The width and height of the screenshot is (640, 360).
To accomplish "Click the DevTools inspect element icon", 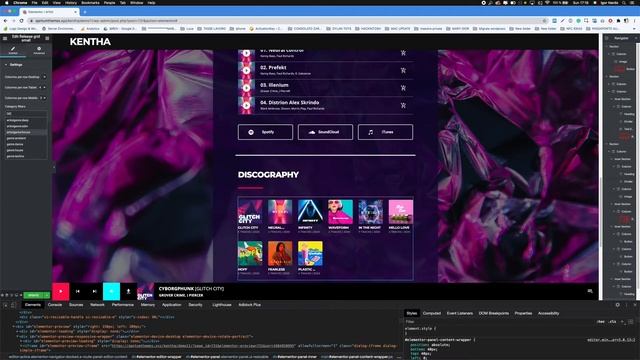I will coord(6,305).
